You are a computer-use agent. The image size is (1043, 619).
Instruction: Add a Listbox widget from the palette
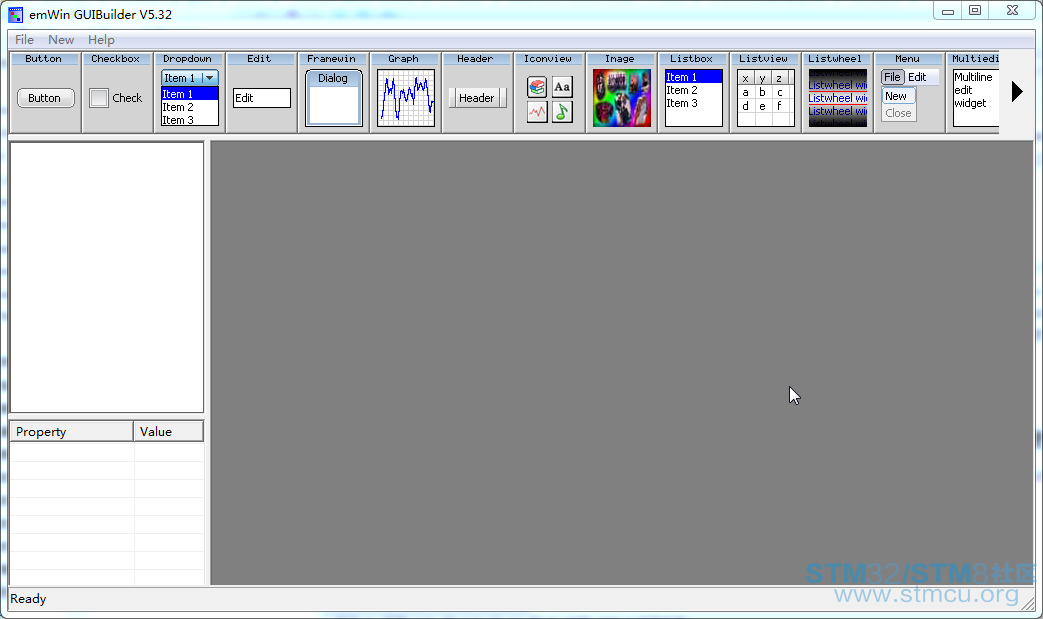(692, 92)
